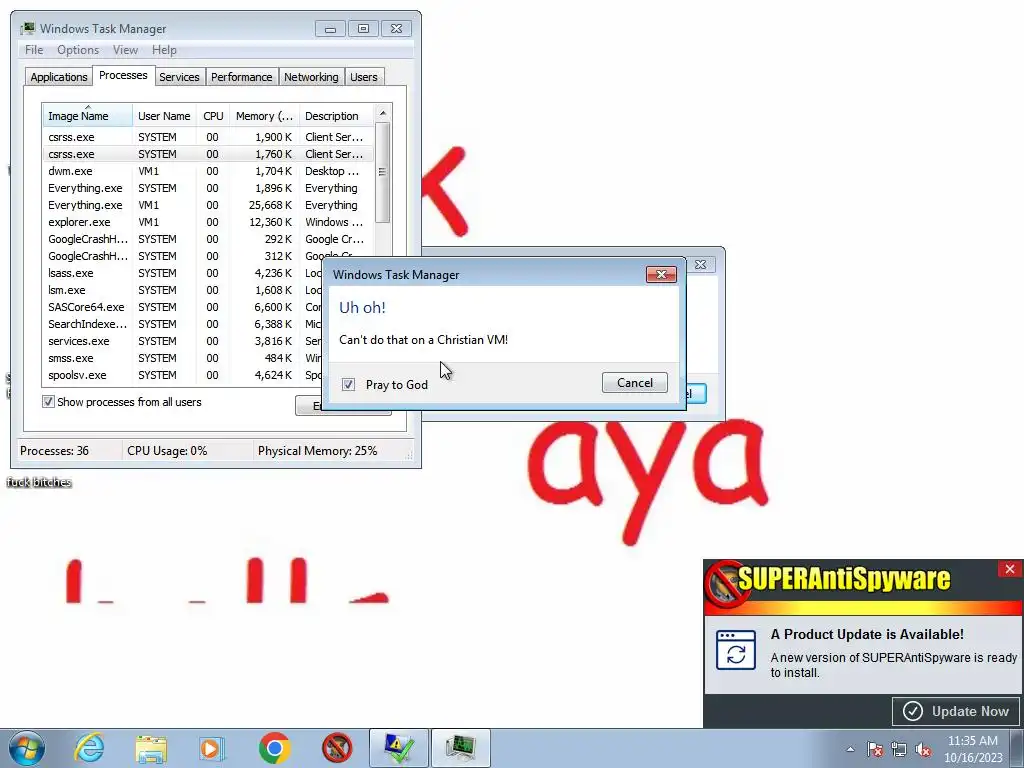The height and width of the screenshot is (768, 1024).
Task: Minimize the Windows Task Manager window
Action: [330, 29]
